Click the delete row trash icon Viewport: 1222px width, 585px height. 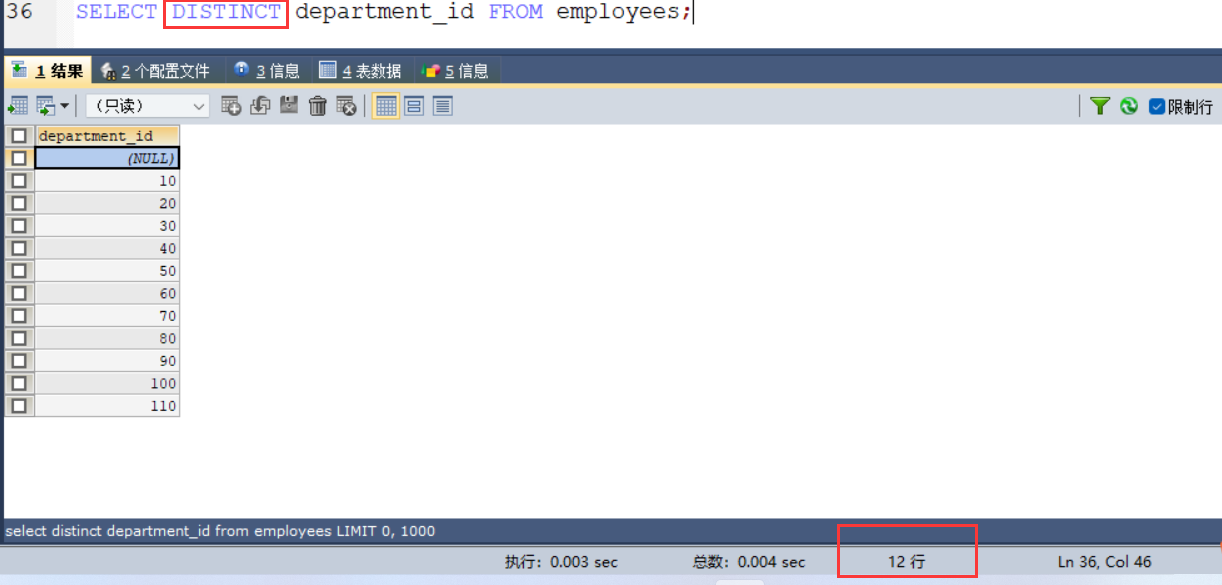tap(318, 105)
